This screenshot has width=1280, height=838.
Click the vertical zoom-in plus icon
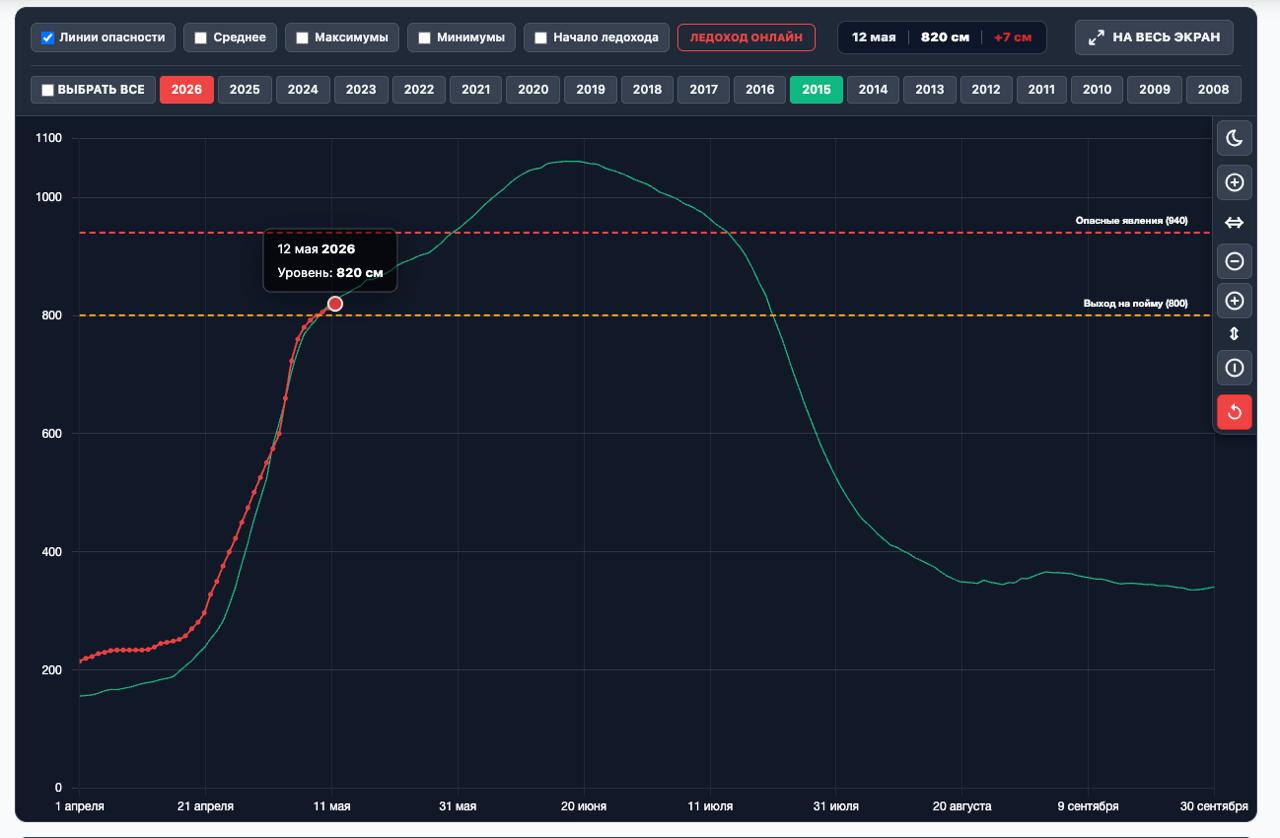pyautogui.click(x=1234, y=301)
